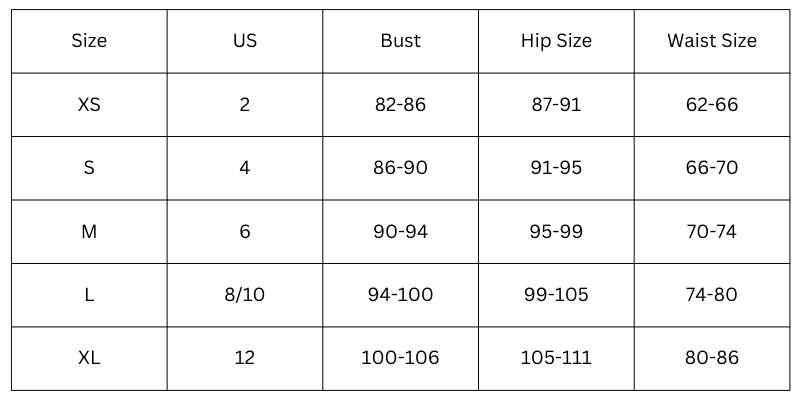Click the Size column header
Image resolution: width=800 pixels, height=400 pixels.
[89, 41]
